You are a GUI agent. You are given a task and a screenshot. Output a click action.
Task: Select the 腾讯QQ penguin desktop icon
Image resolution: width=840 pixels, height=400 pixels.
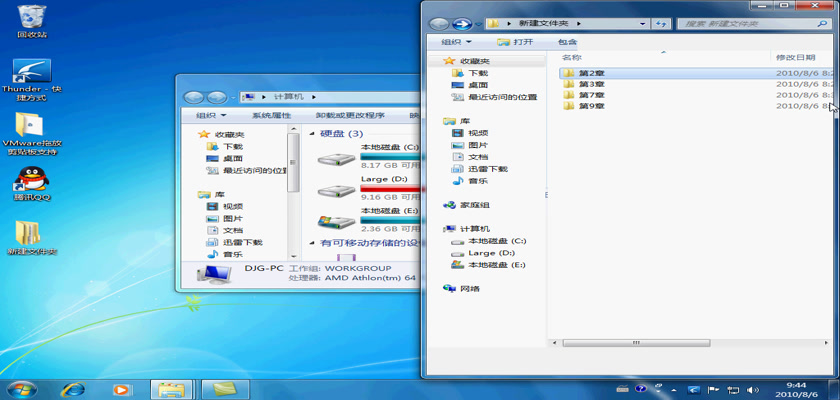coord(32,178)
